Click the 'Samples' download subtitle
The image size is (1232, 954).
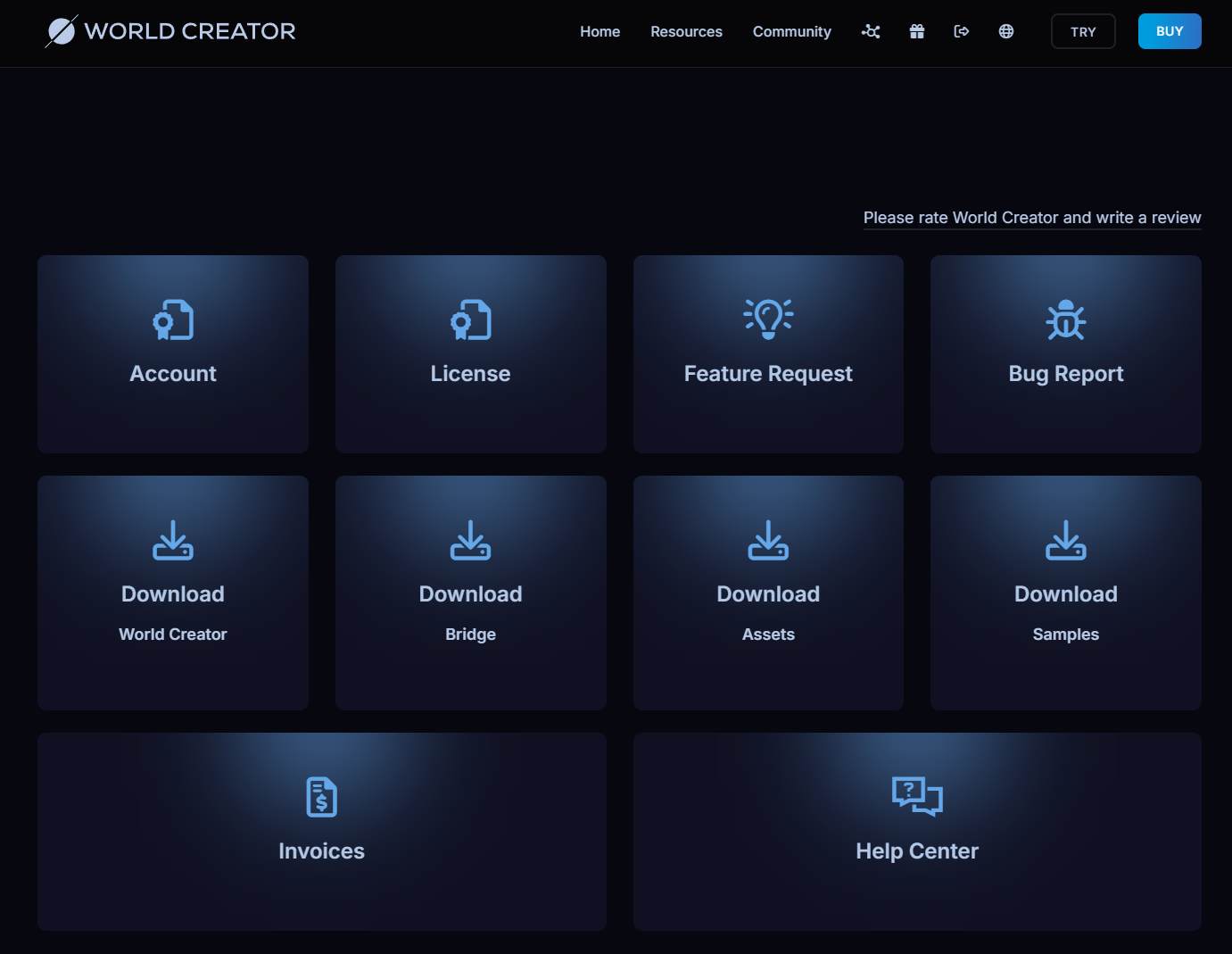1066,635
